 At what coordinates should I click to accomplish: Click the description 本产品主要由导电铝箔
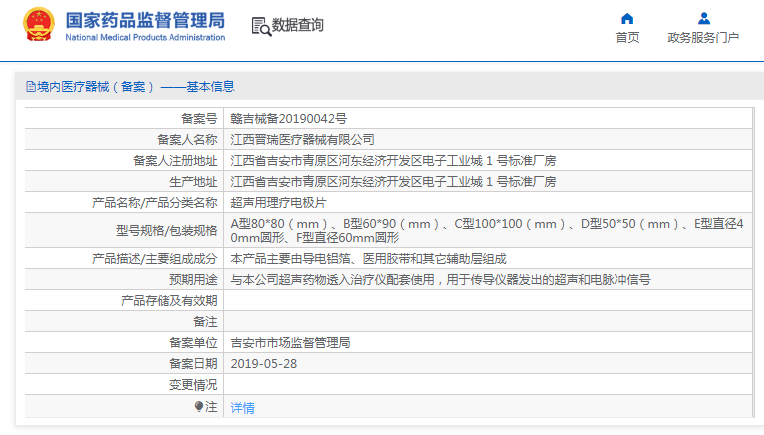click(x=368, y=259)
